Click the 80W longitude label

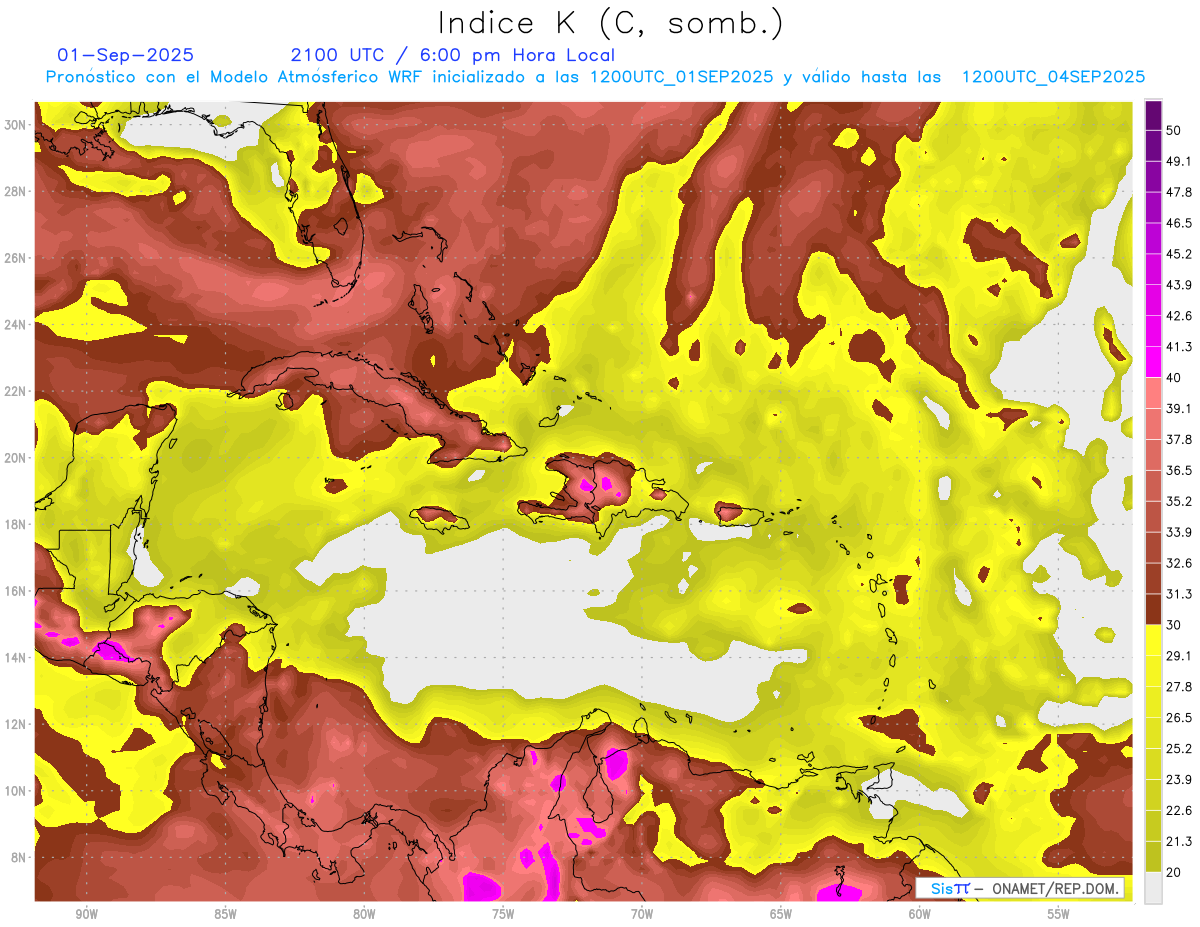tap(364, 915)
